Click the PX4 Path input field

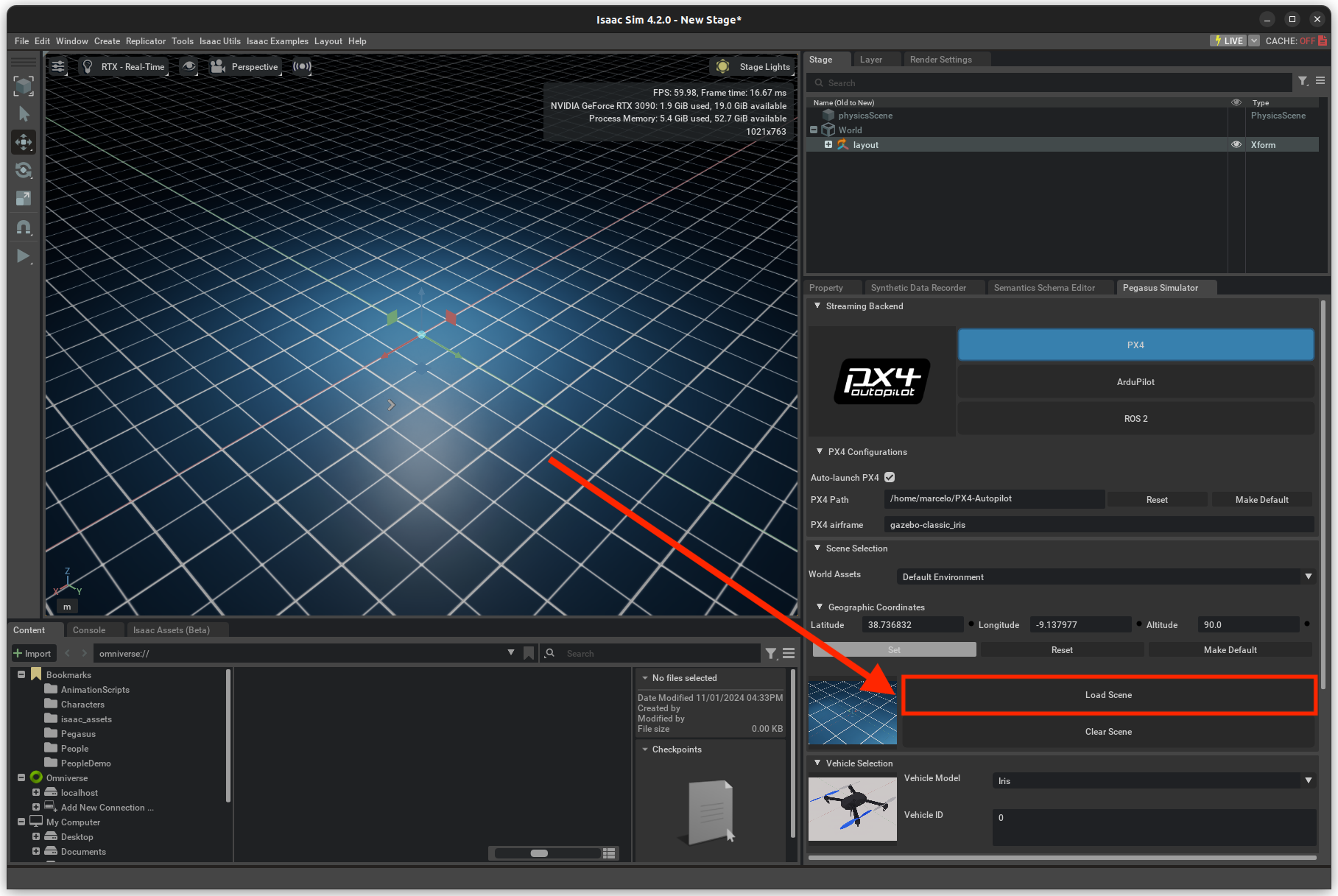pos(993,499)
